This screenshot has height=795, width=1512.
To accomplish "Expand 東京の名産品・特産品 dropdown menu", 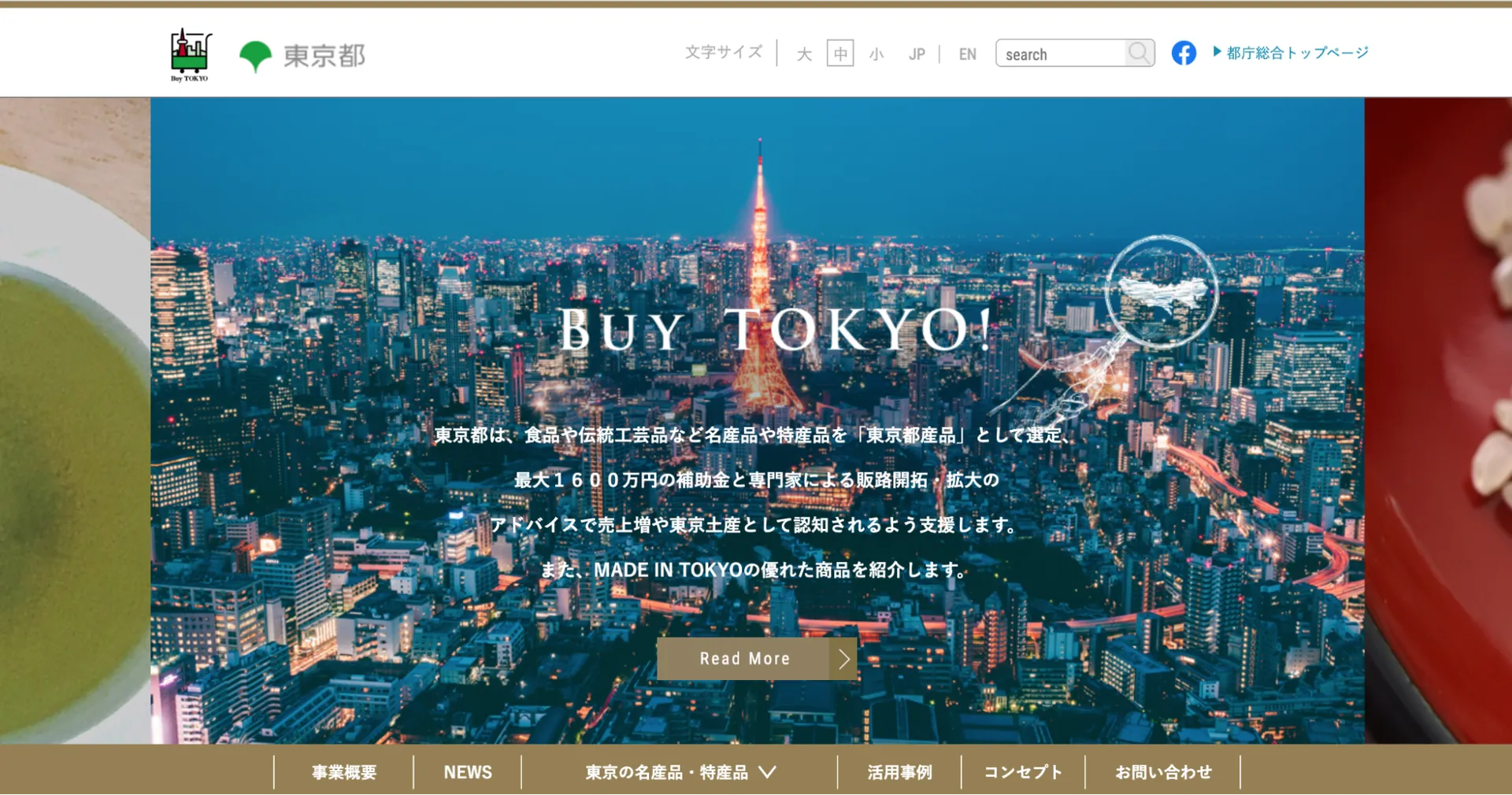I will (x=680, y=772).
